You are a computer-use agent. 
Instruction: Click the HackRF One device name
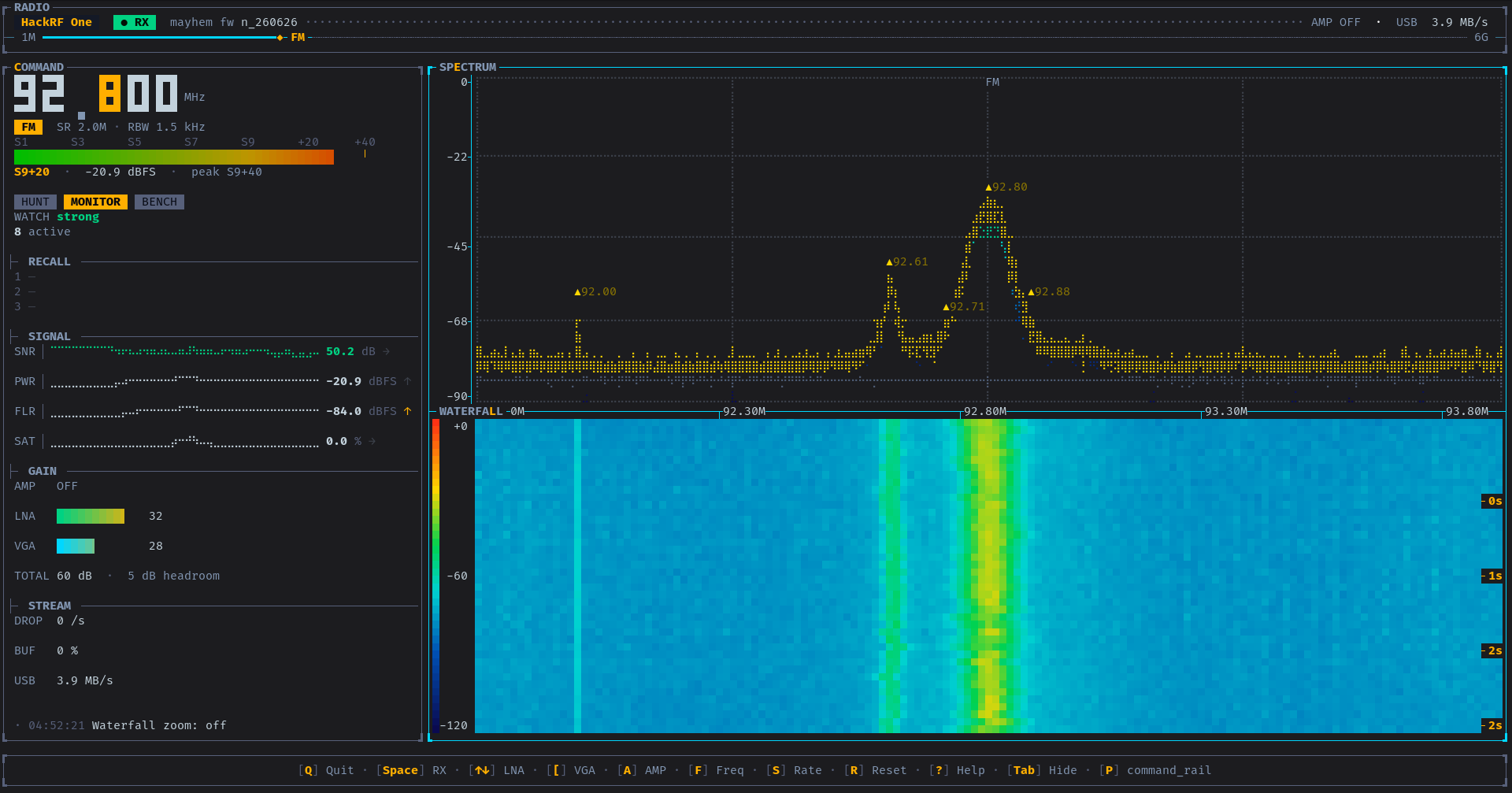[57, 22]
